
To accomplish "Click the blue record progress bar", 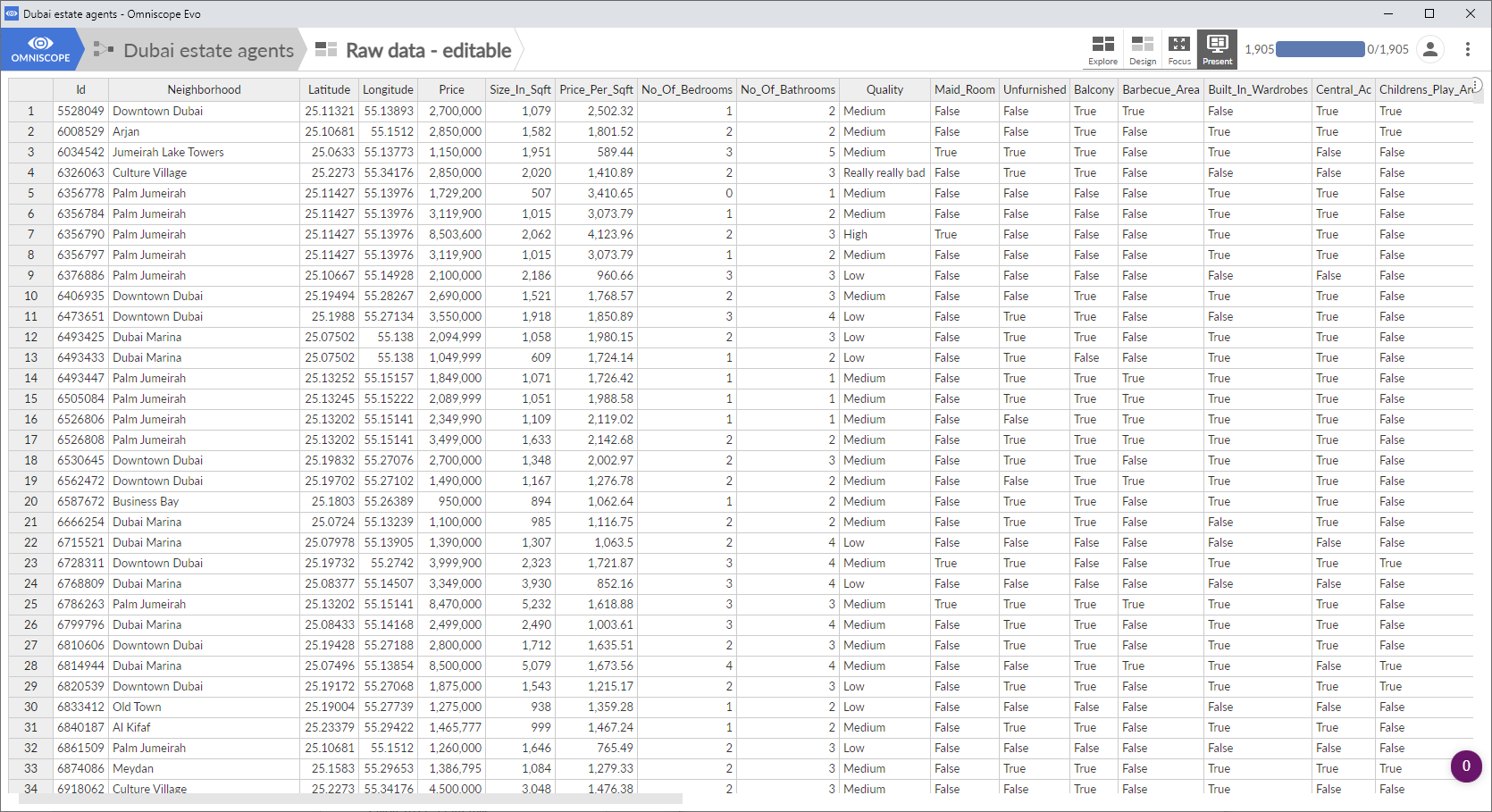I will [x=1320, y=50].
